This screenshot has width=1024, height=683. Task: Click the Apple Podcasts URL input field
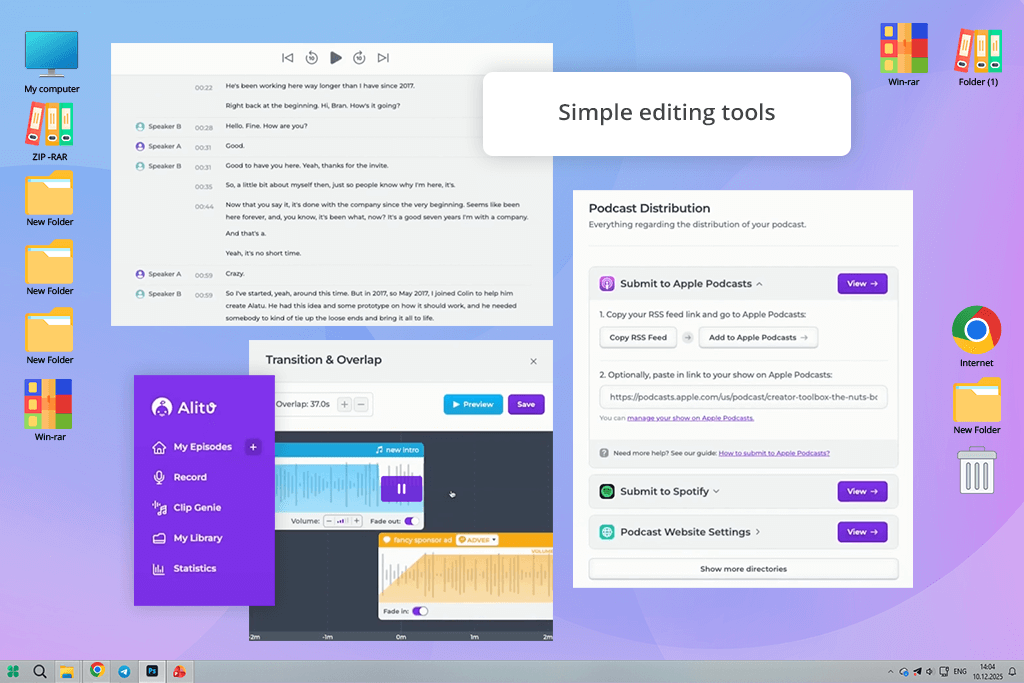pos(743,397)
